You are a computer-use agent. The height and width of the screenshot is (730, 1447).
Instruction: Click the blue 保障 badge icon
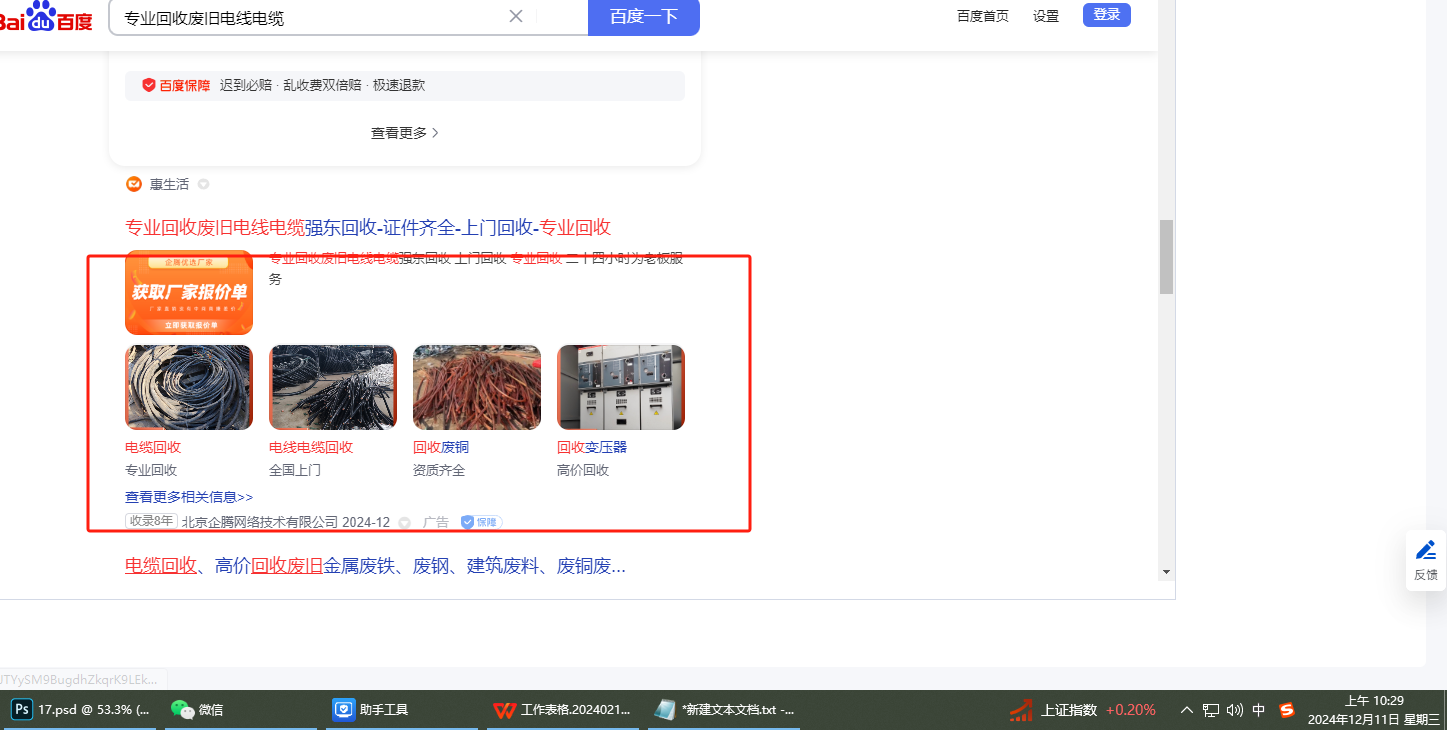481,522
